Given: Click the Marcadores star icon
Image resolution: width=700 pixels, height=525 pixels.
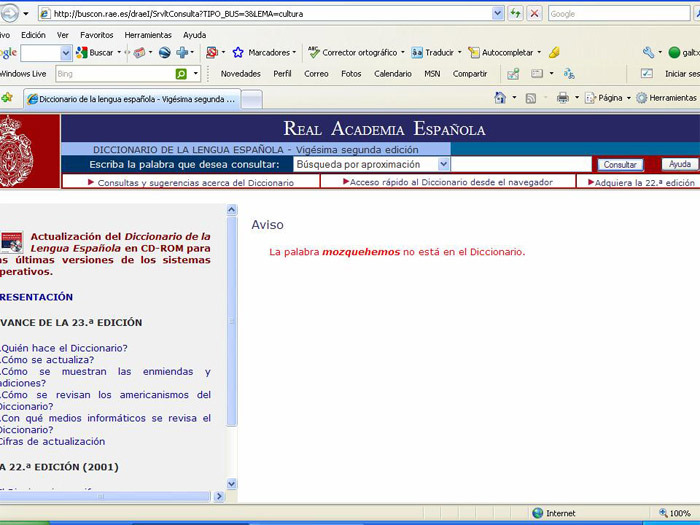Looking at the screenshot, I should coord(238,52).
